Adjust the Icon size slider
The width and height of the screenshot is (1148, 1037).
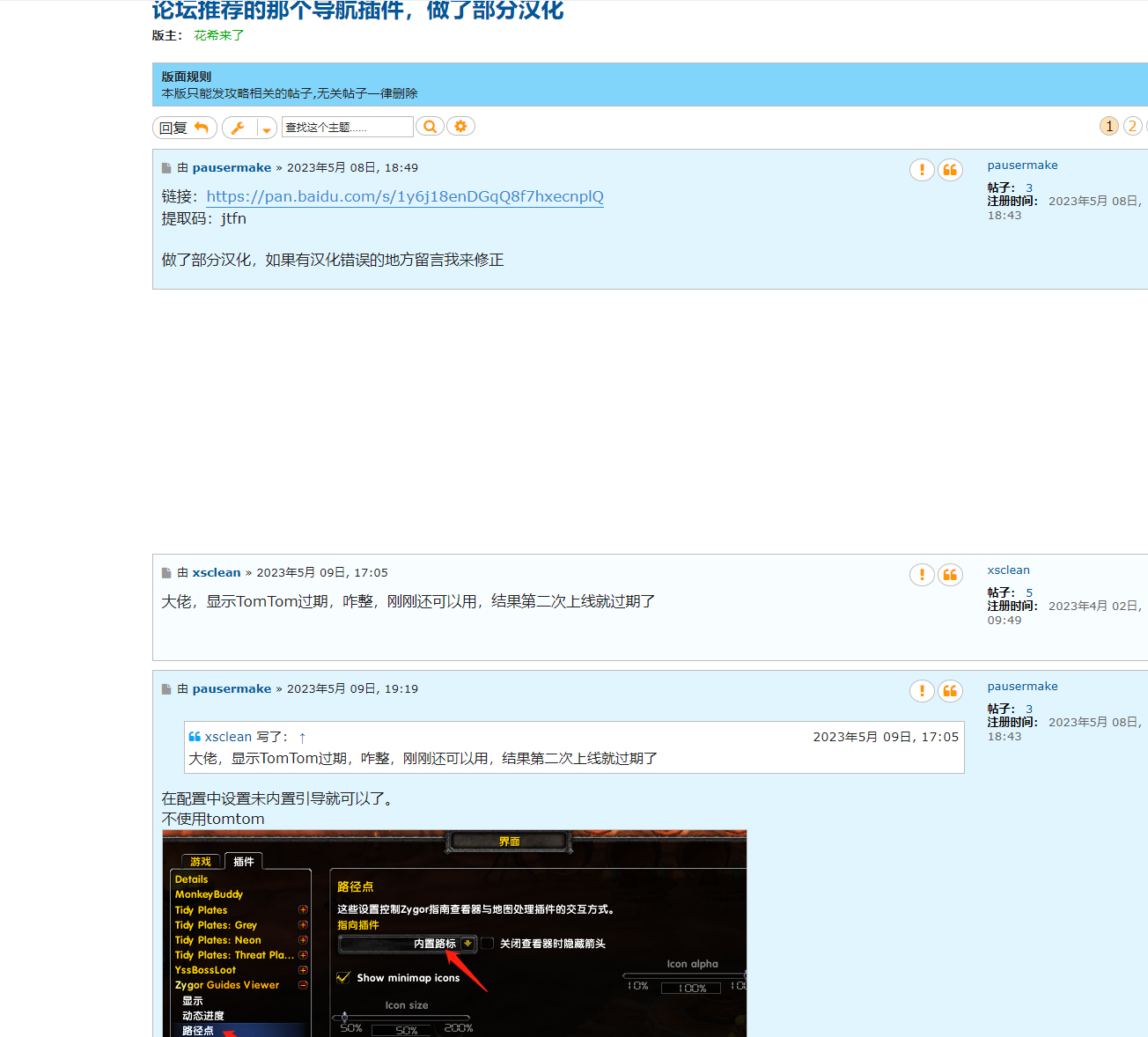[344, 1018]
